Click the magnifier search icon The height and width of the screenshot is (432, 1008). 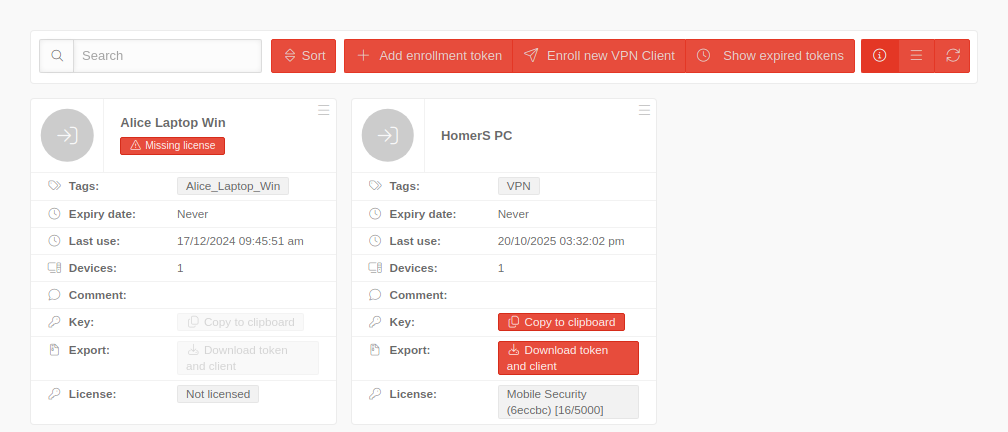pos(57,56)
